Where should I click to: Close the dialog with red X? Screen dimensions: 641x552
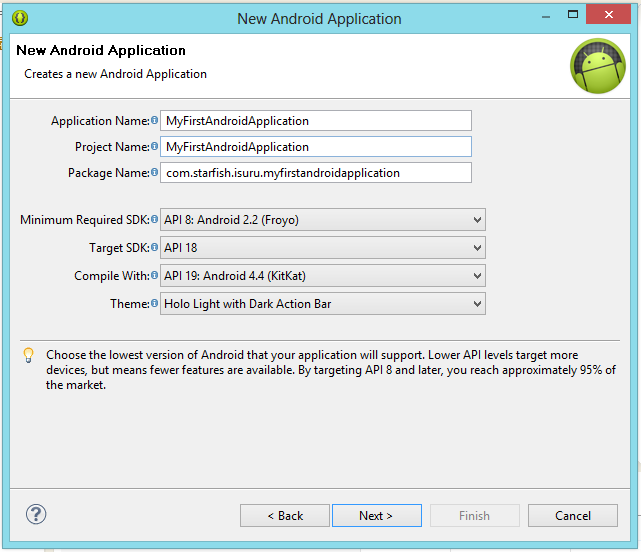pos(608,14)
